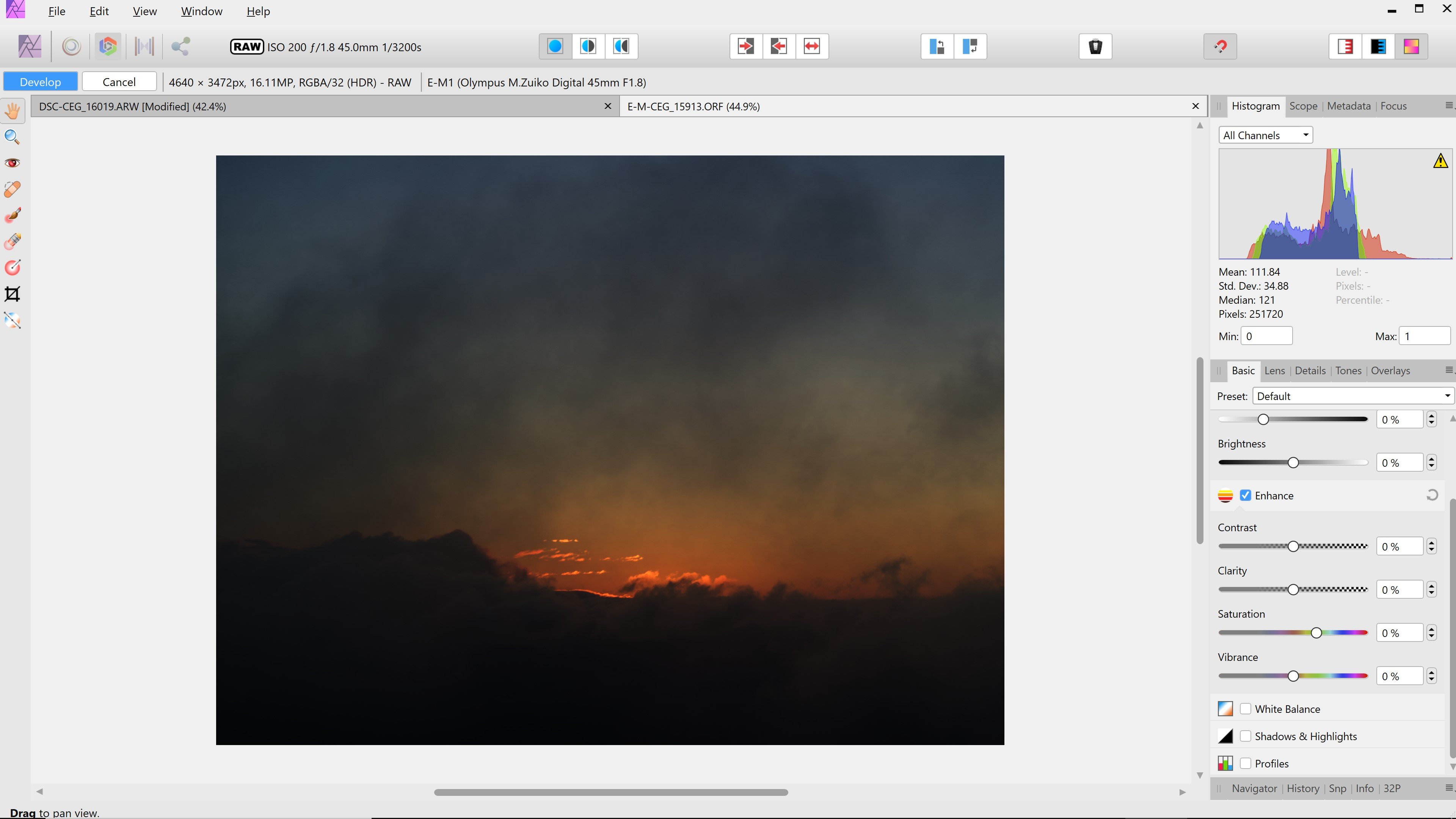Switch to Export Persona icon
Viewport: 1456px width, 819px height.
180,46
